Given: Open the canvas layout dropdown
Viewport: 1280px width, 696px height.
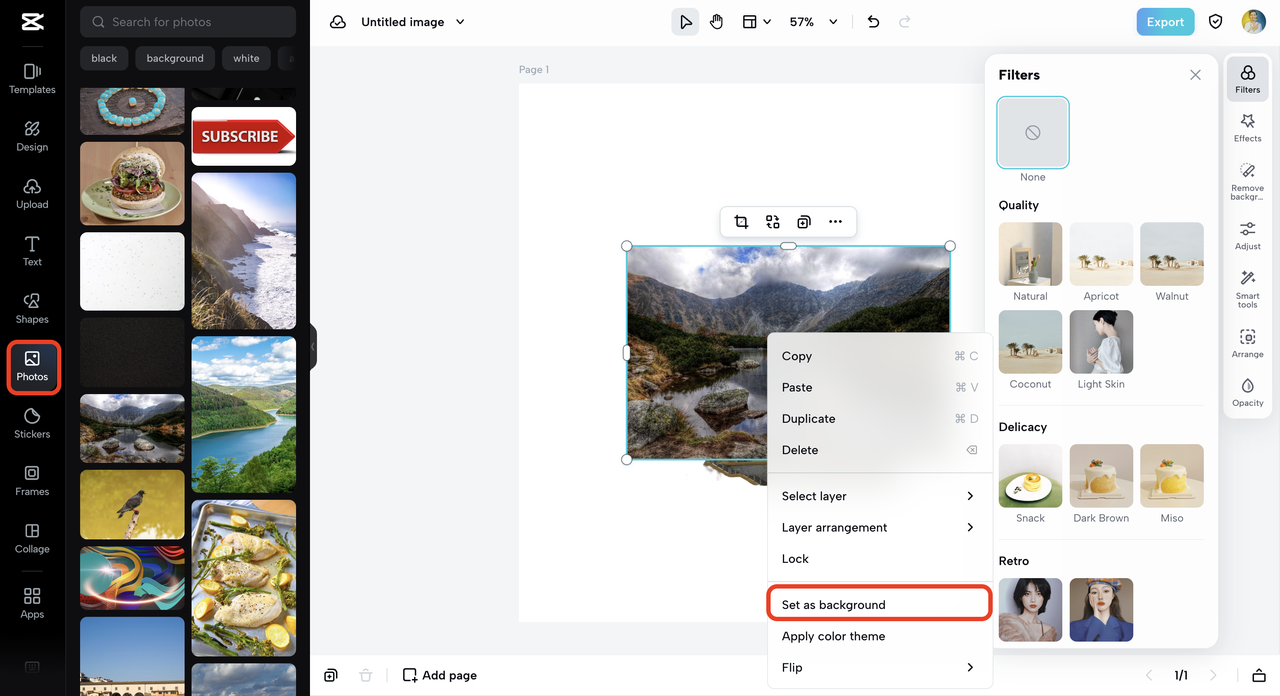Looking at the screenshot, I should [x=756, y=22].
